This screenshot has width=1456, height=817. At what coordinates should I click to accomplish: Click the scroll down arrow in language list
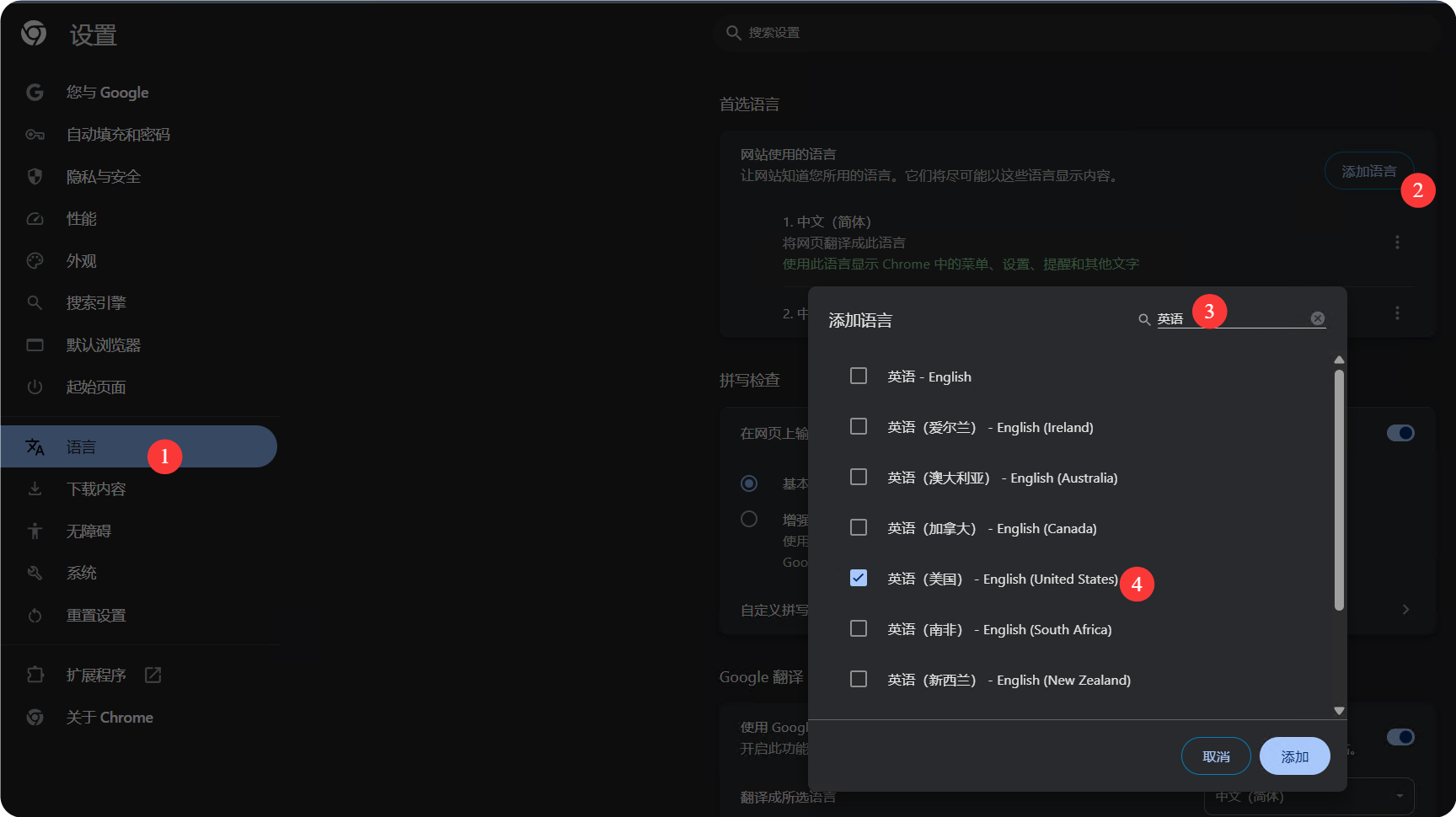click(x=1339, y=711)
